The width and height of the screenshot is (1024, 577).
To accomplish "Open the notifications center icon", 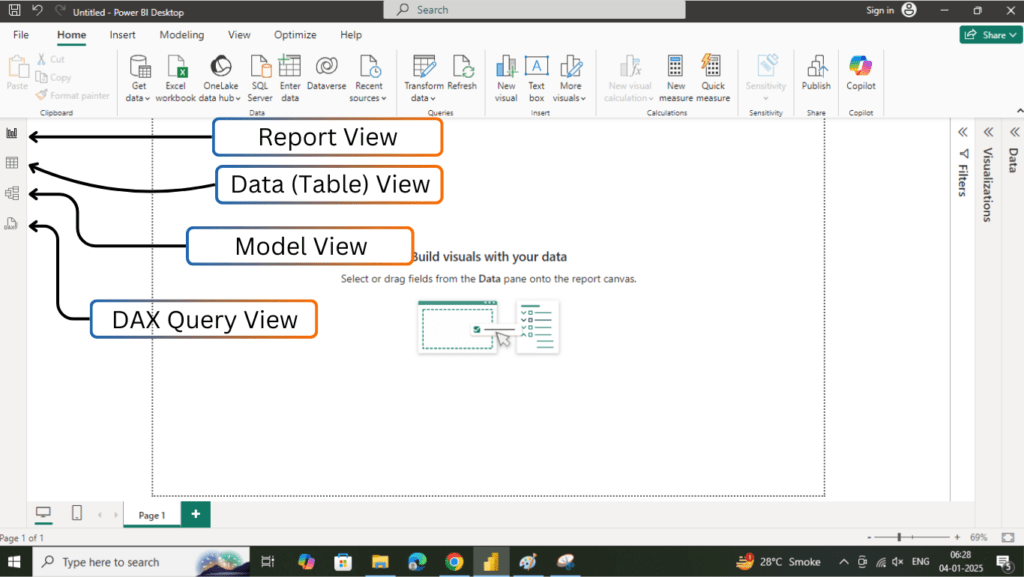I will coord(1004,561).
